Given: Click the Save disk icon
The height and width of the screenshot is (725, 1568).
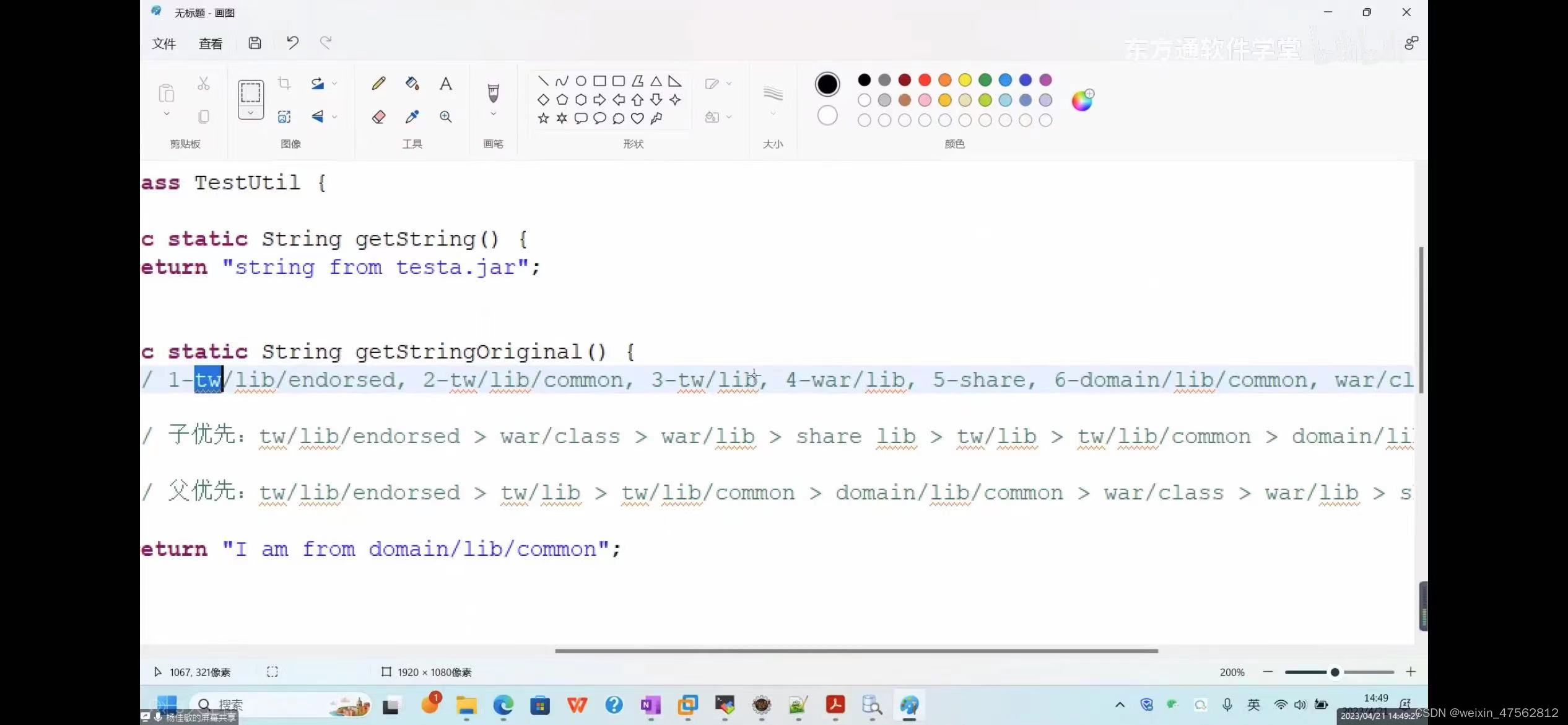Looking at the screenshot, I should click(x=255, y=43).
